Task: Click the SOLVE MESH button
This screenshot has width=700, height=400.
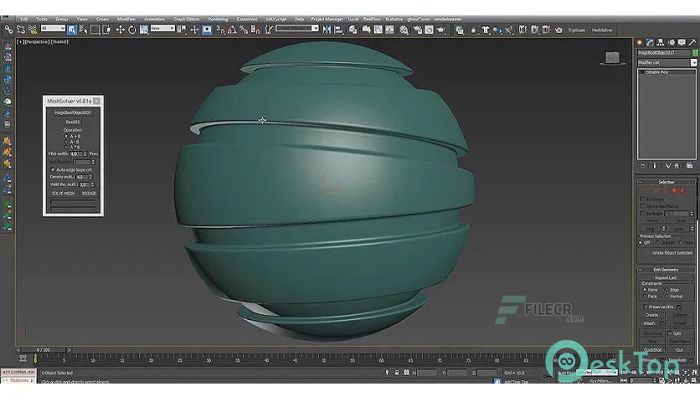Action: click(63, 193)
